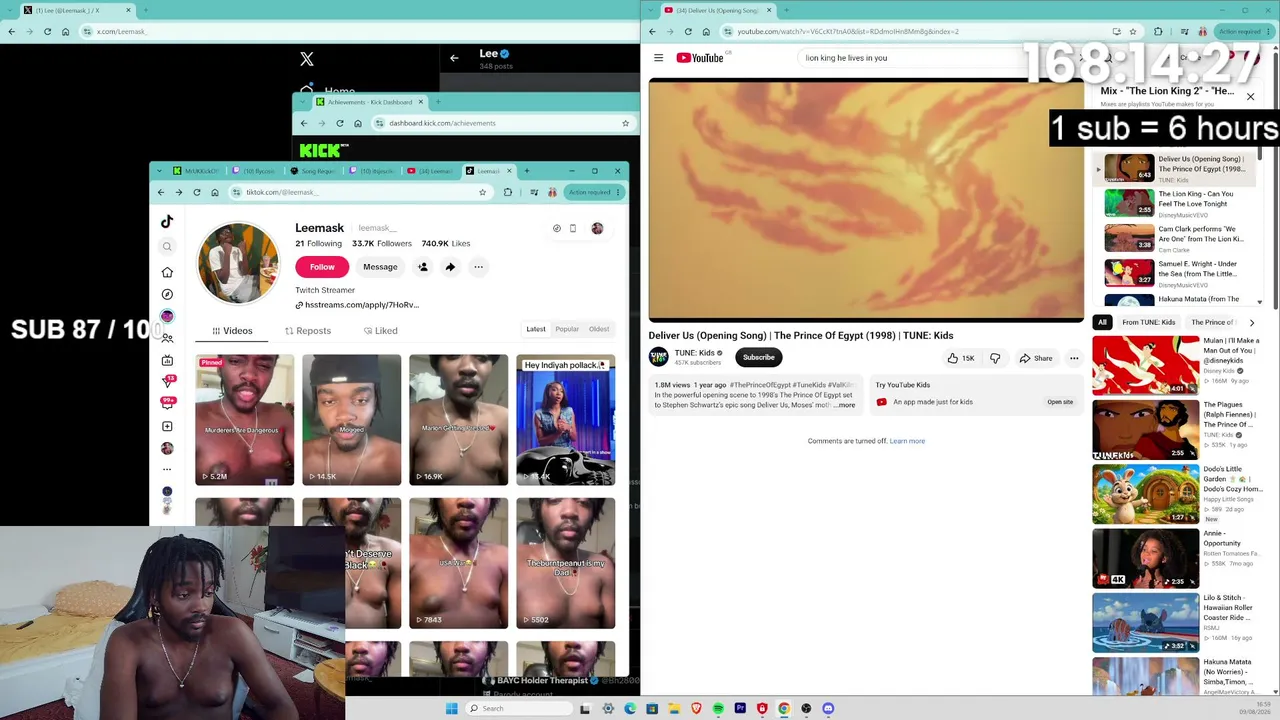Open TikTok home from the sidebar
Screen dimensions: 1280x720
click(167, 272)
